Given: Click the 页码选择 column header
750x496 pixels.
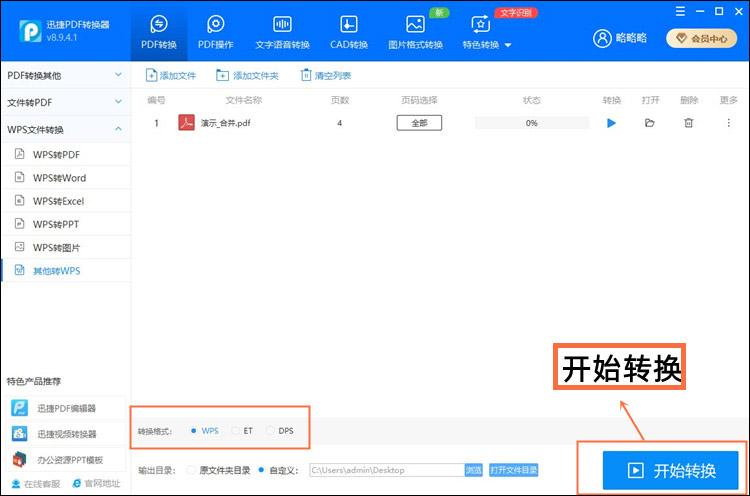Looking at the screenshot, I should pos(419,100).
